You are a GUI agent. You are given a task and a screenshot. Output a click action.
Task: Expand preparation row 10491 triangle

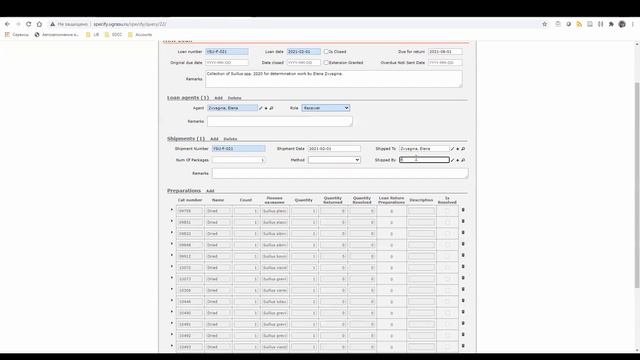click(x=172, y=323)
